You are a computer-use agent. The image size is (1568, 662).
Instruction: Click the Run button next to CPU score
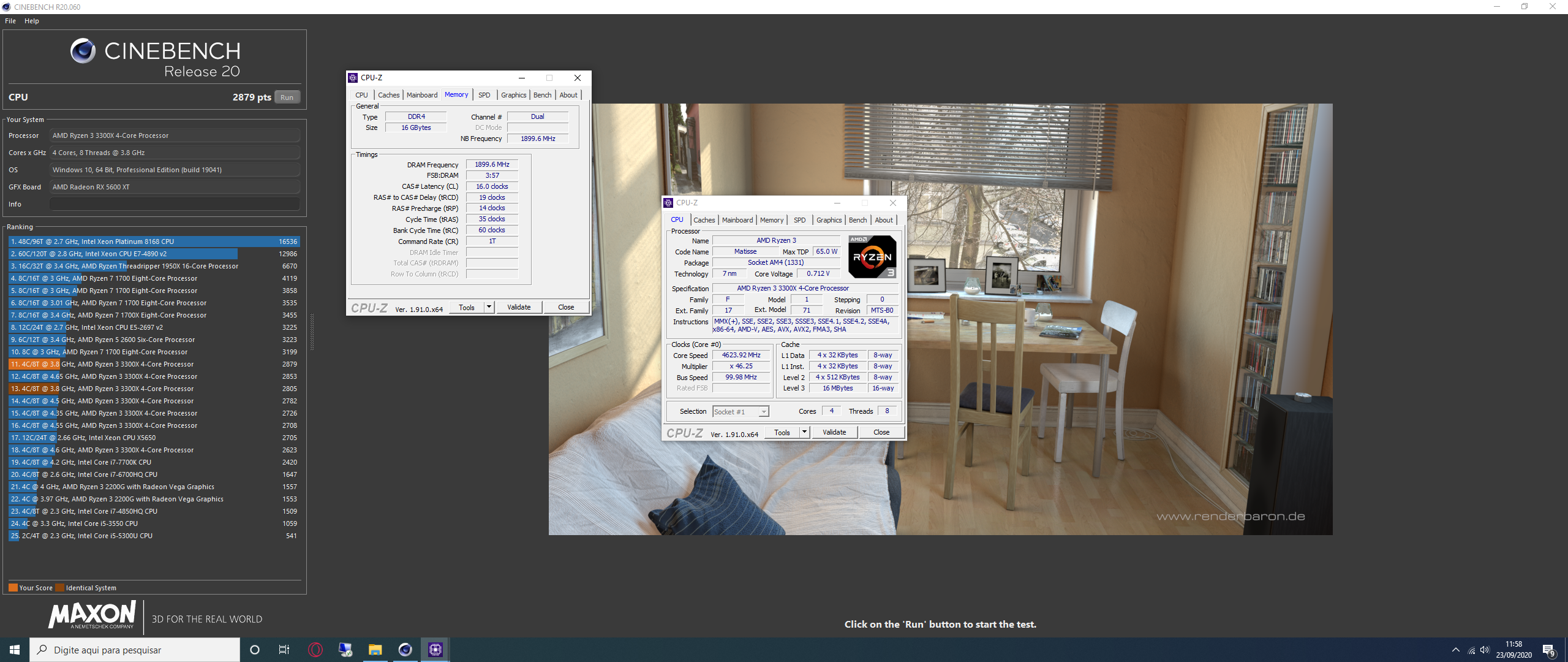click(x=287, y=97)
